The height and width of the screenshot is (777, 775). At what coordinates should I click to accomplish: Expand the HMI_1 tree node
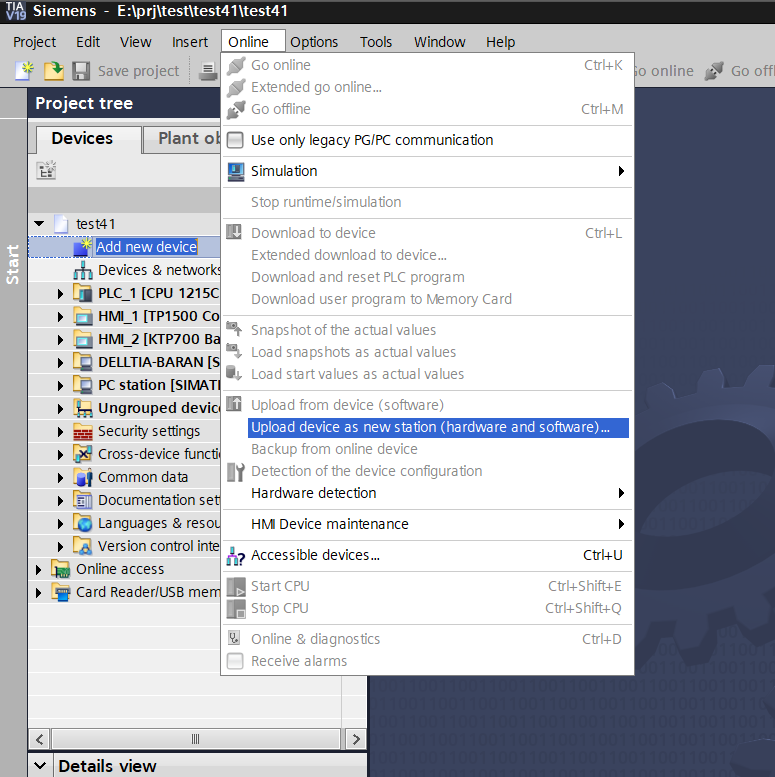[60, 316]
